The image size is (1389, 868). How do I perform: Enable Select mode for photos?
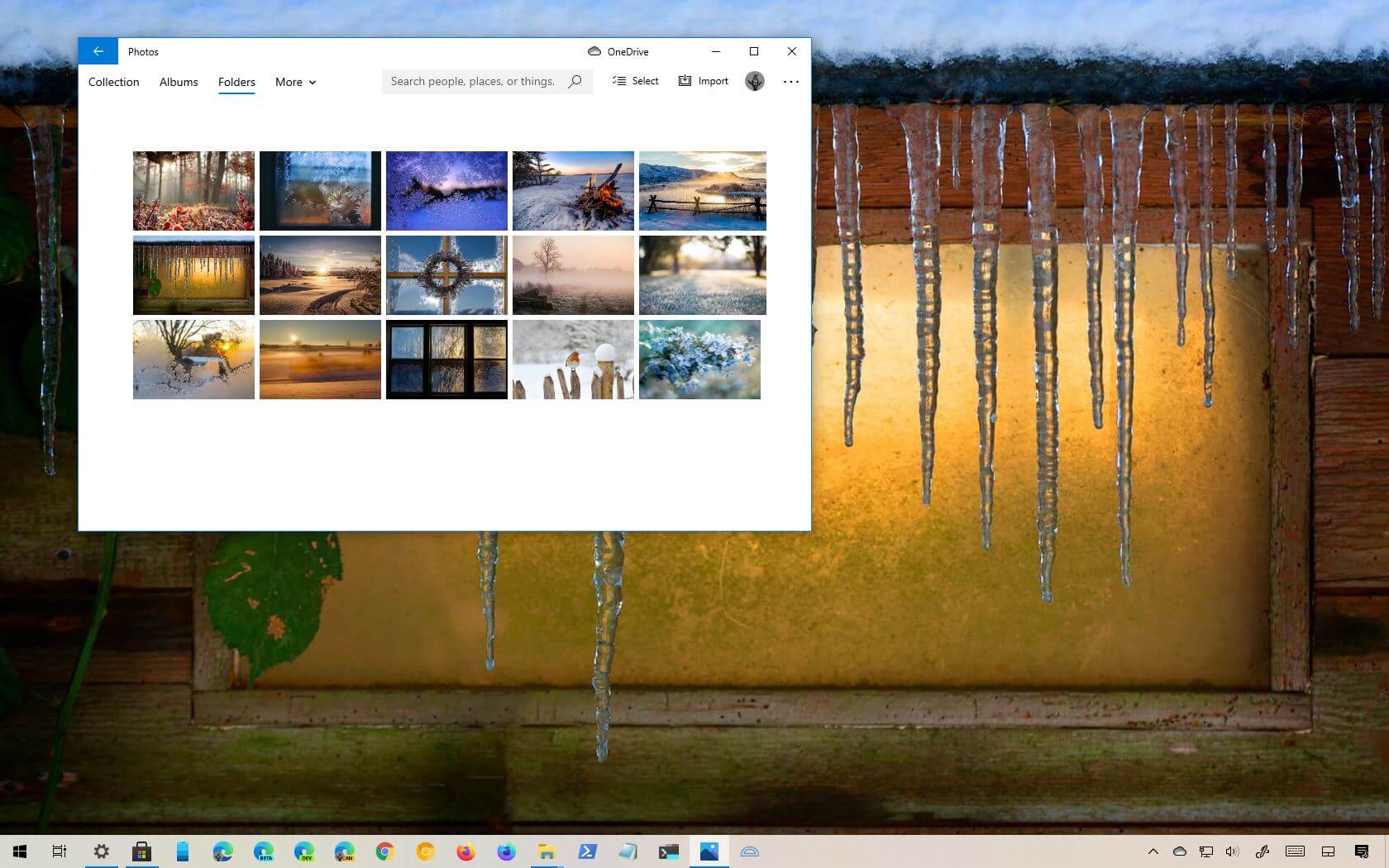[635, 81]
